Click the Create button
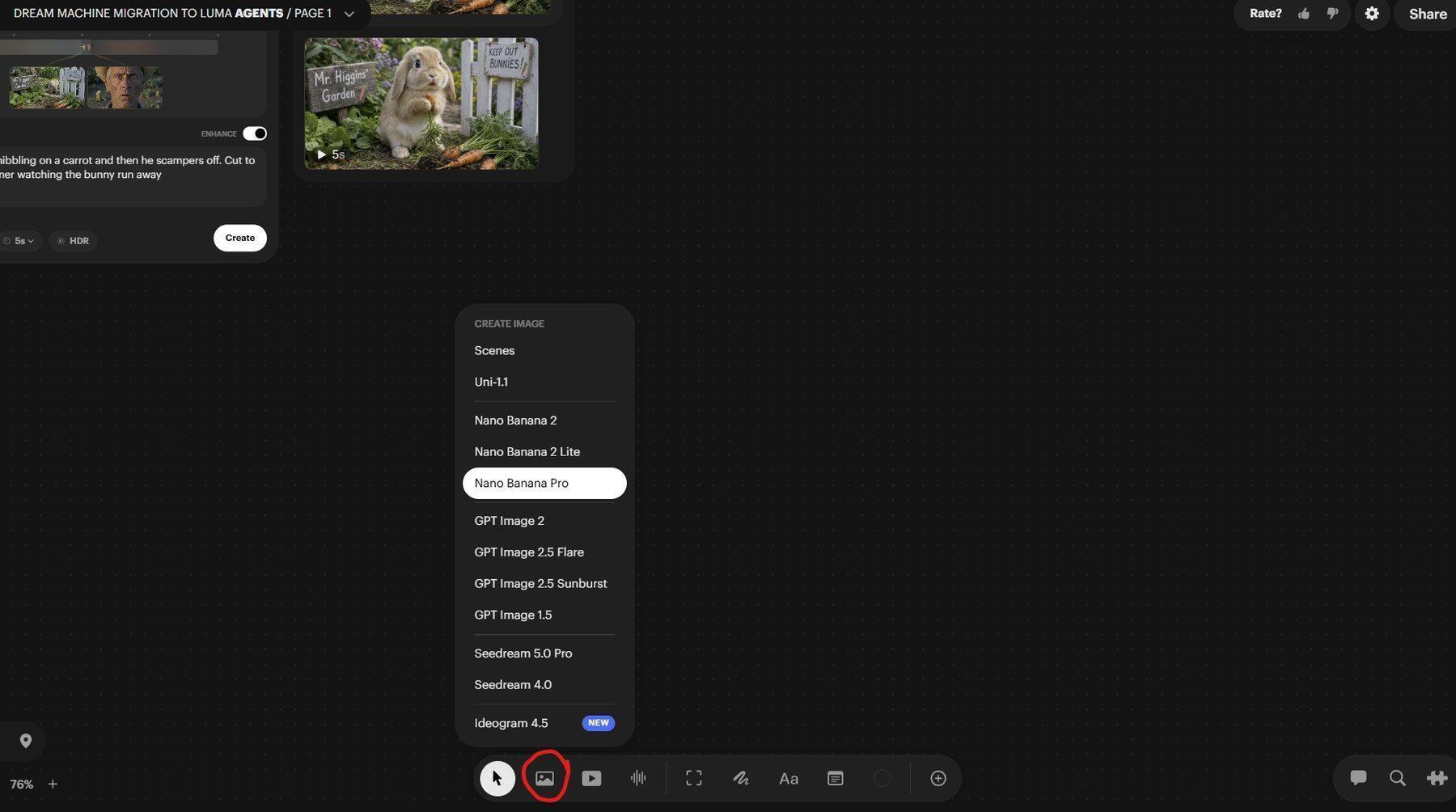This screenshot has height=812, width=1456. coord(239,238)
